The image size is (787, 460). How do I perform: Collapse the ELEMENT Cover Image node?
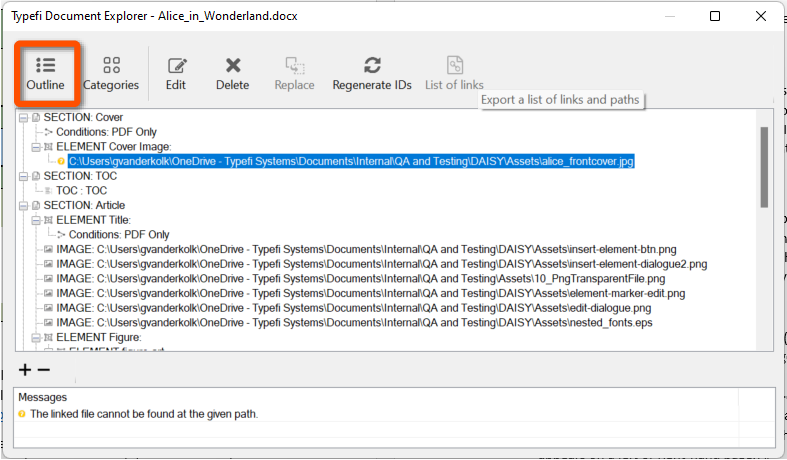[x=36, y=147]
